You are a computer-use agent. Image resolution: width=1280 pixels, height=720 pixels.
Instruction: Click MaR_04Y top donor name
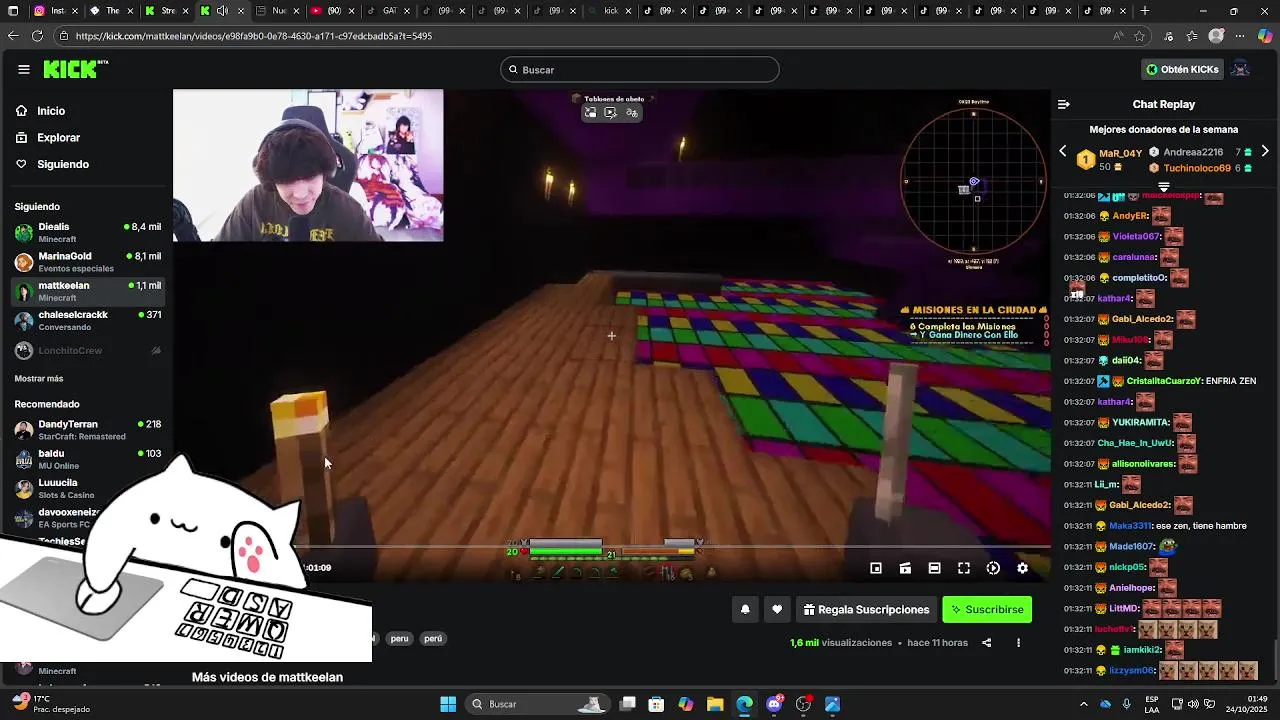point(1120,153)
